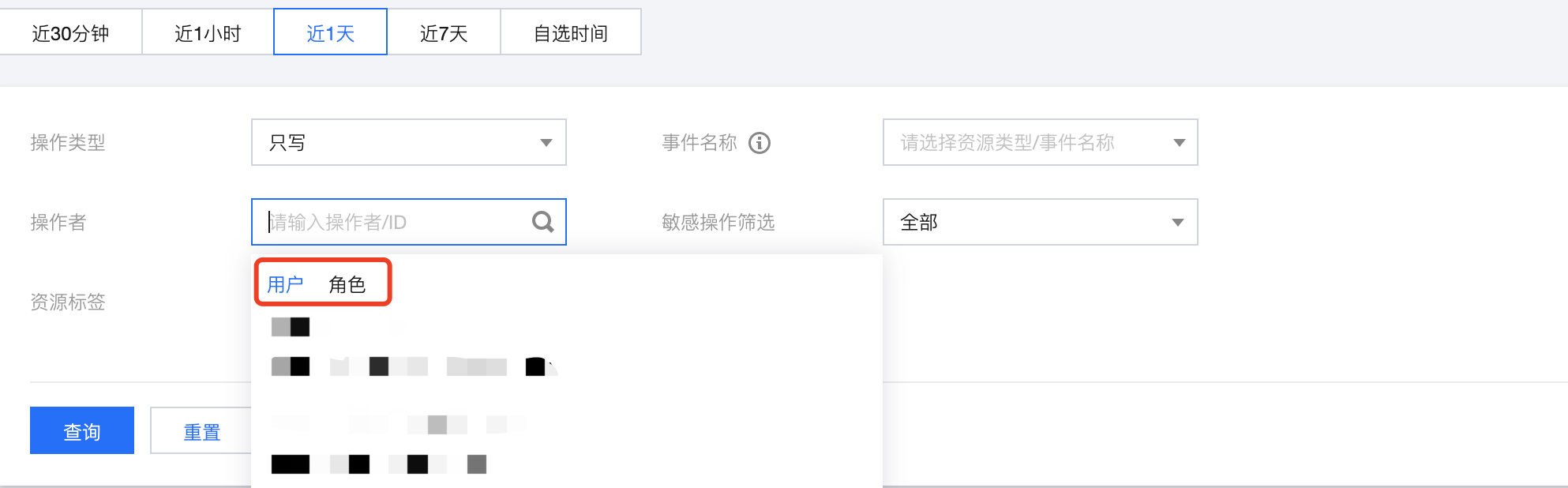Switch to the 近30分钟 time range tab

pyautogui.click(x=70, y=33)
